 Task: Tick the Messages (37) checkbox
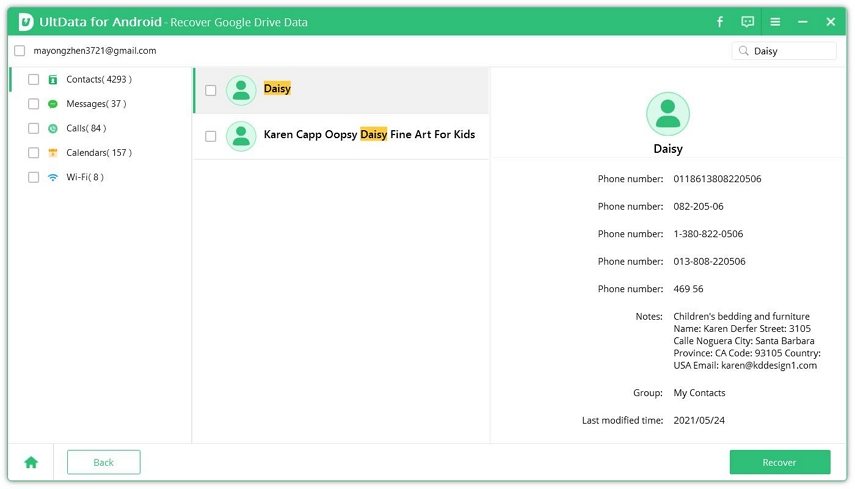pos(34,104)
